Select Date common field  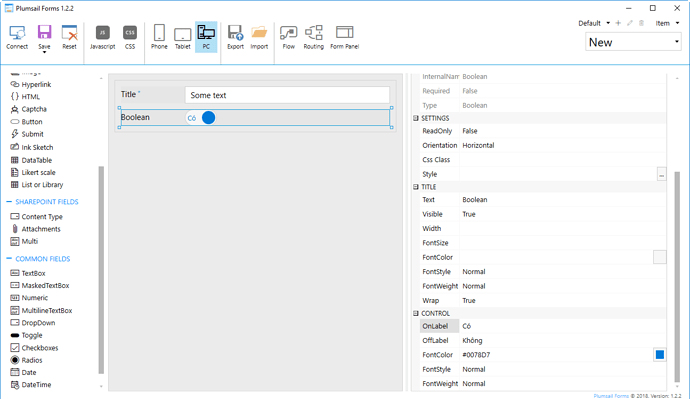(23, 372)
